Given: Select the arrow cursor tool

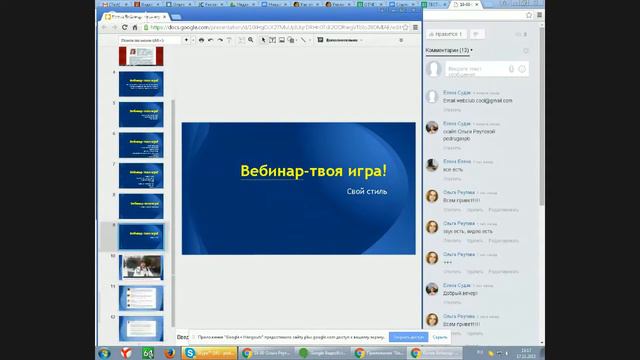Looking at the screenshot, I should (263, 40).
